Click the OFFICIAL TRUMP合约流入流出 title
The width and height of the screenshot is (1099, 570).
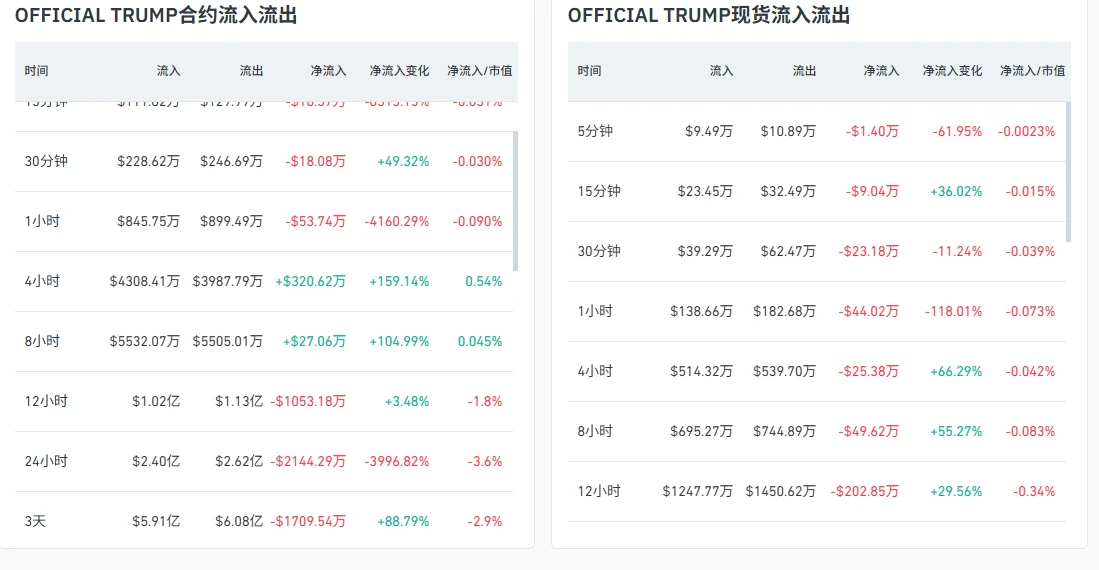click(x=156, y=15)
